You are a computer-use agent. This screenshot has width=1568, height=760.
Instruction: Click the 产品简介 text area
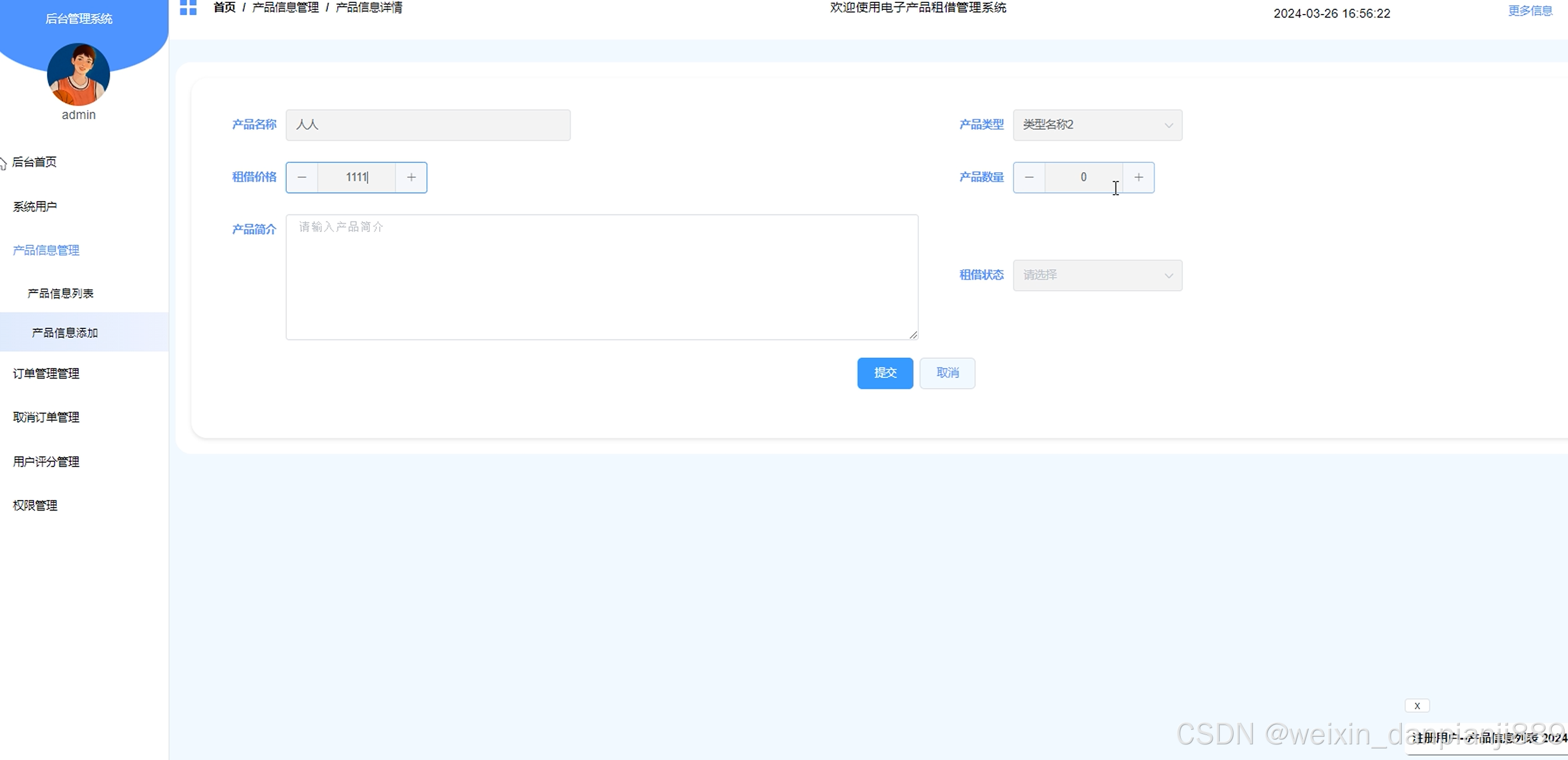(x=601, y=277)
